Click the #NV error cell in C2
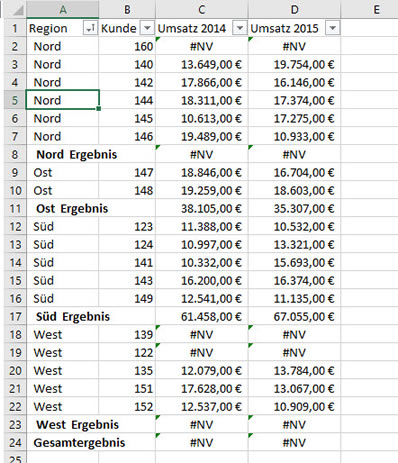The height and width of the screenshot is (463, 398). coord(202,46)
